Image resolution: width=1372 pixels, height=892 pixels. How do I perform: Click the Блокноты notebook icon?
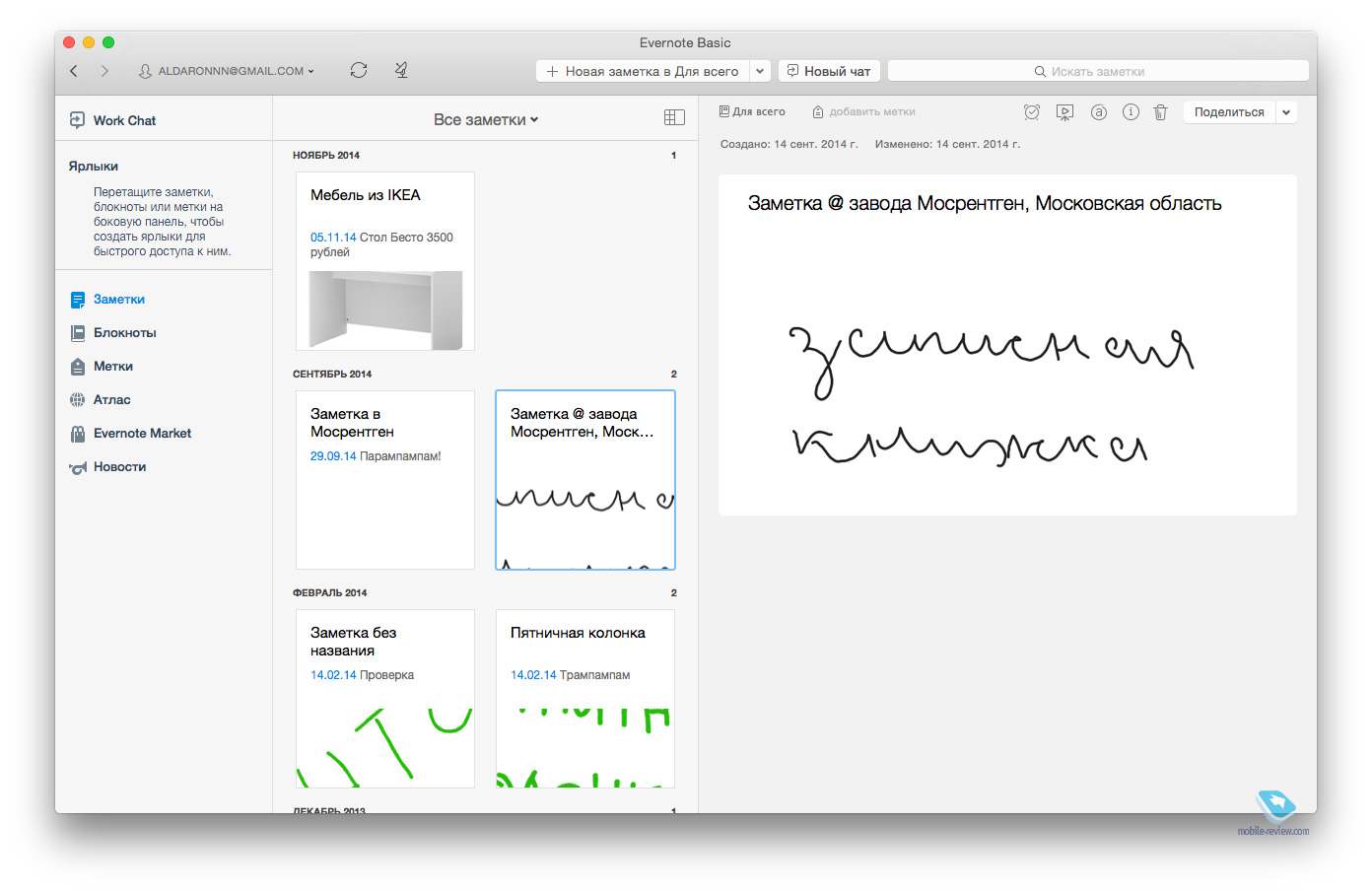click(78, 333)
